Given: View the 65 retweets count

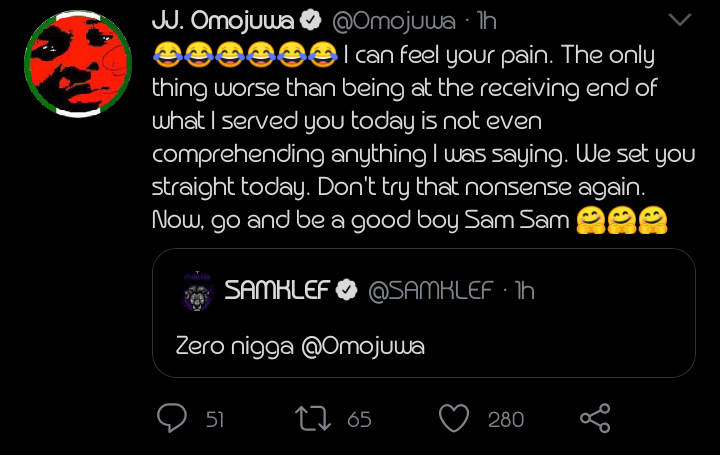Looking at the screenshot, I should point(359,420).
